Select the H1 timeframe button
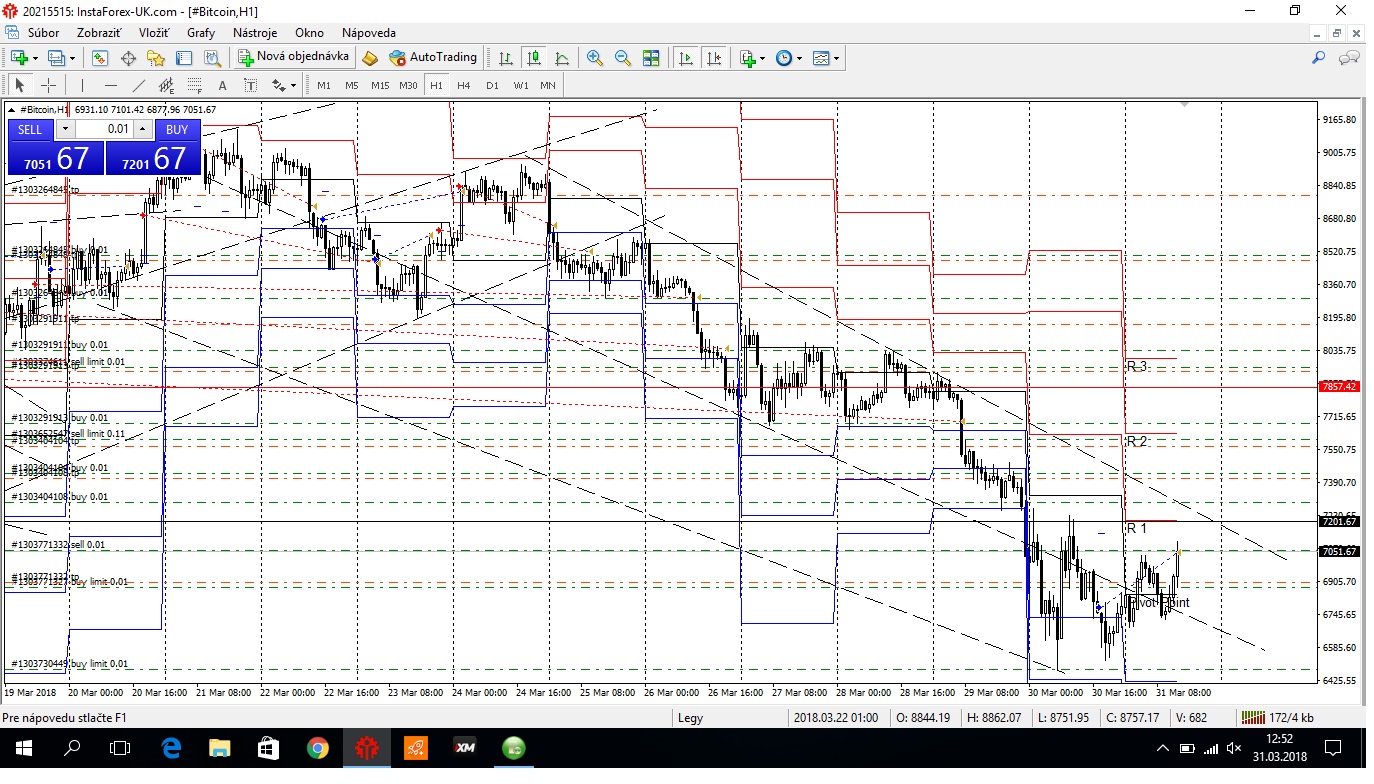 (436, 85)
